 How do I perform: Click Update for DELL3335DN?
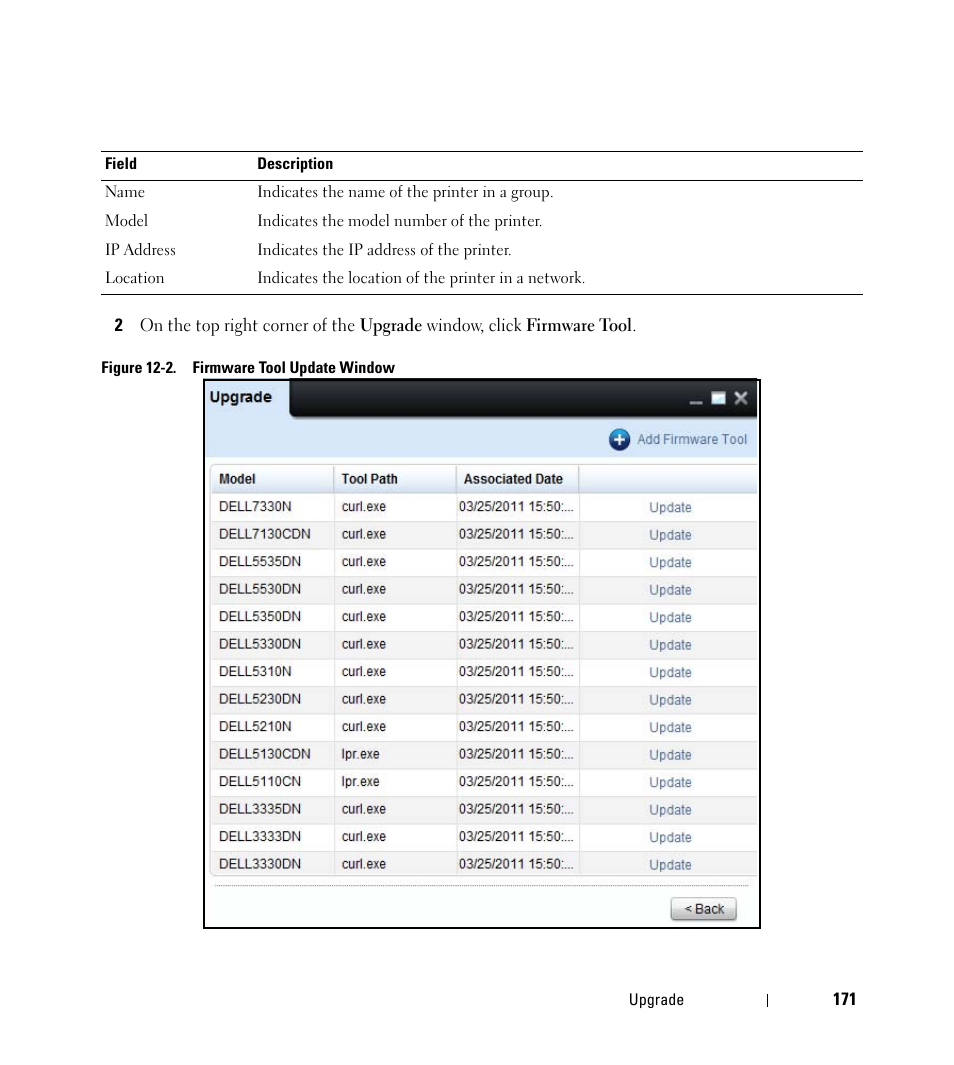pos(669,810)
